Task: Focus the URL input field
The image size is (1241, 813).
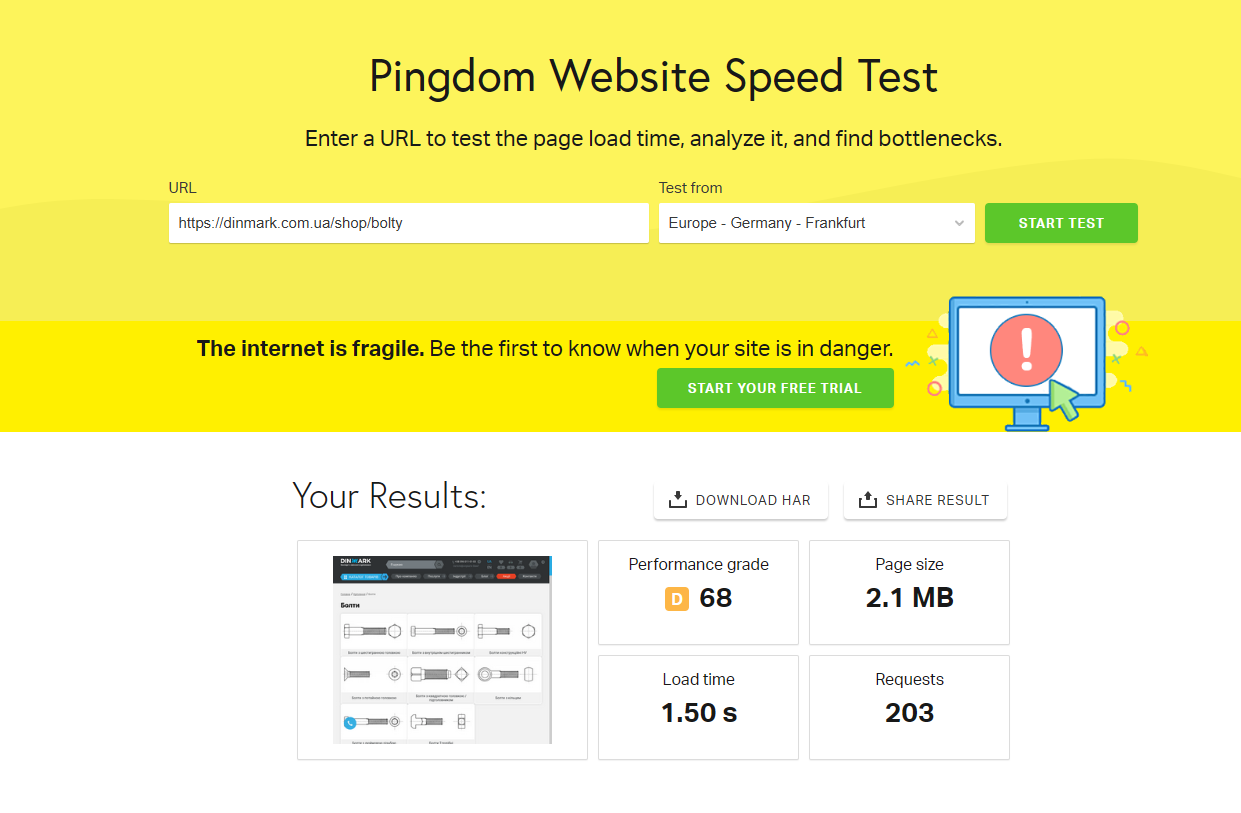Action: [408, 223]
